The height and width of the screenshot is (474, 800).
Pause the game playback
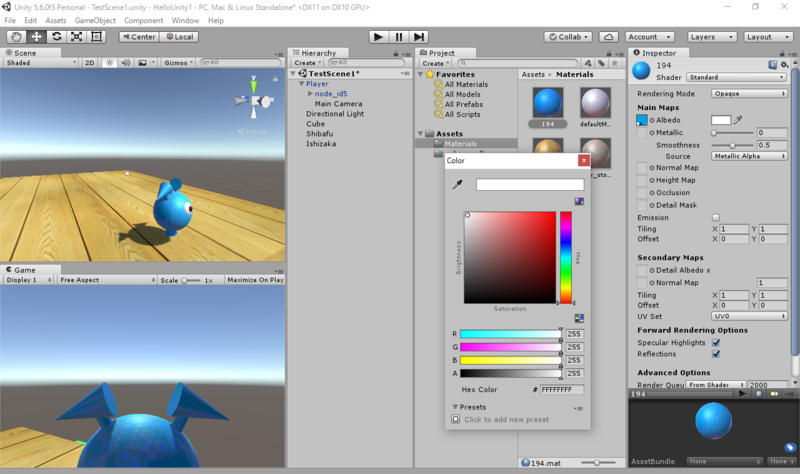click(x=398, y=37)
